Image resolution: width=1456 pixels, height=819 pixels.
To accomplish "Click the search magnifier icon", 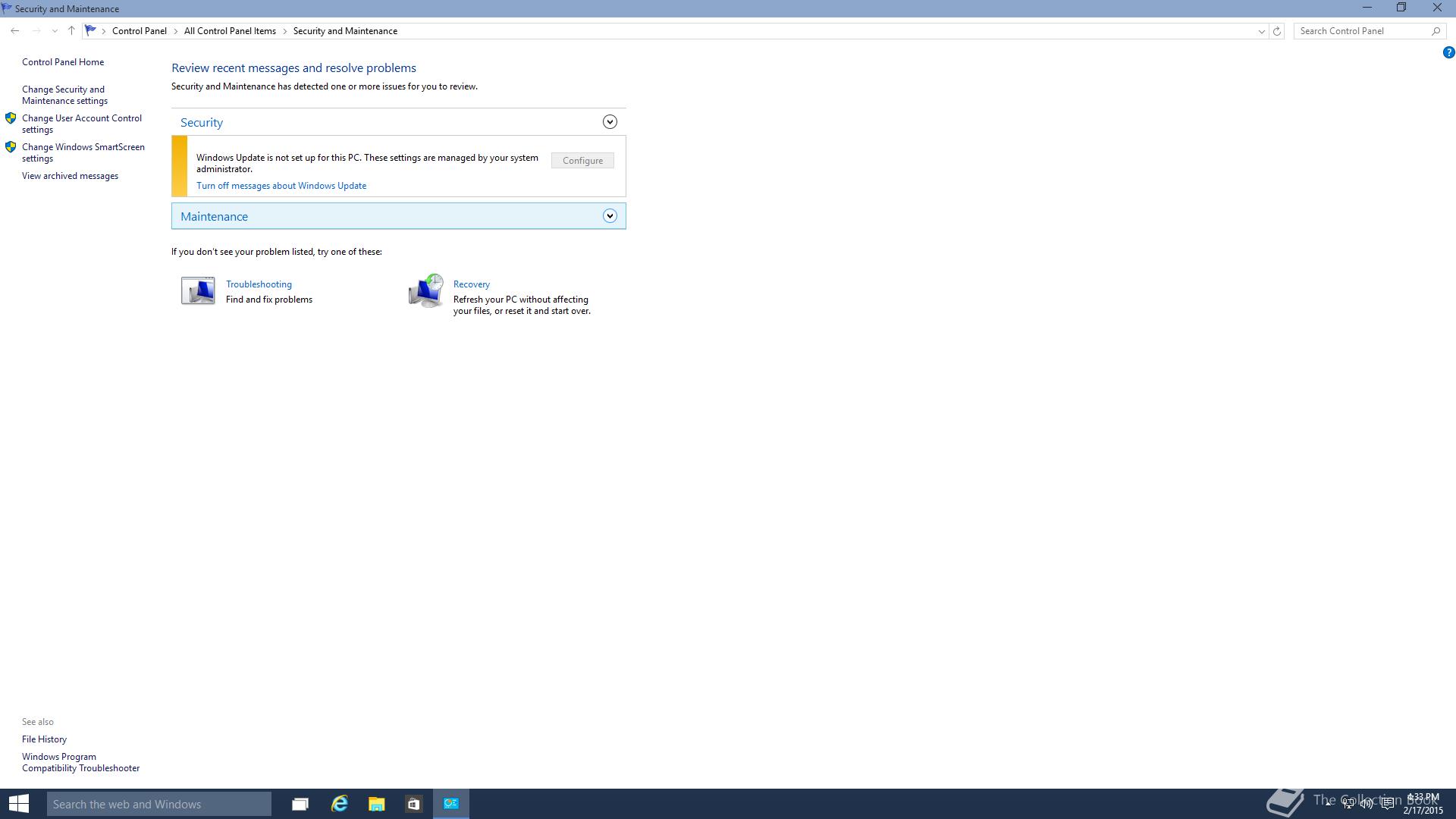I will [1436, 31].
